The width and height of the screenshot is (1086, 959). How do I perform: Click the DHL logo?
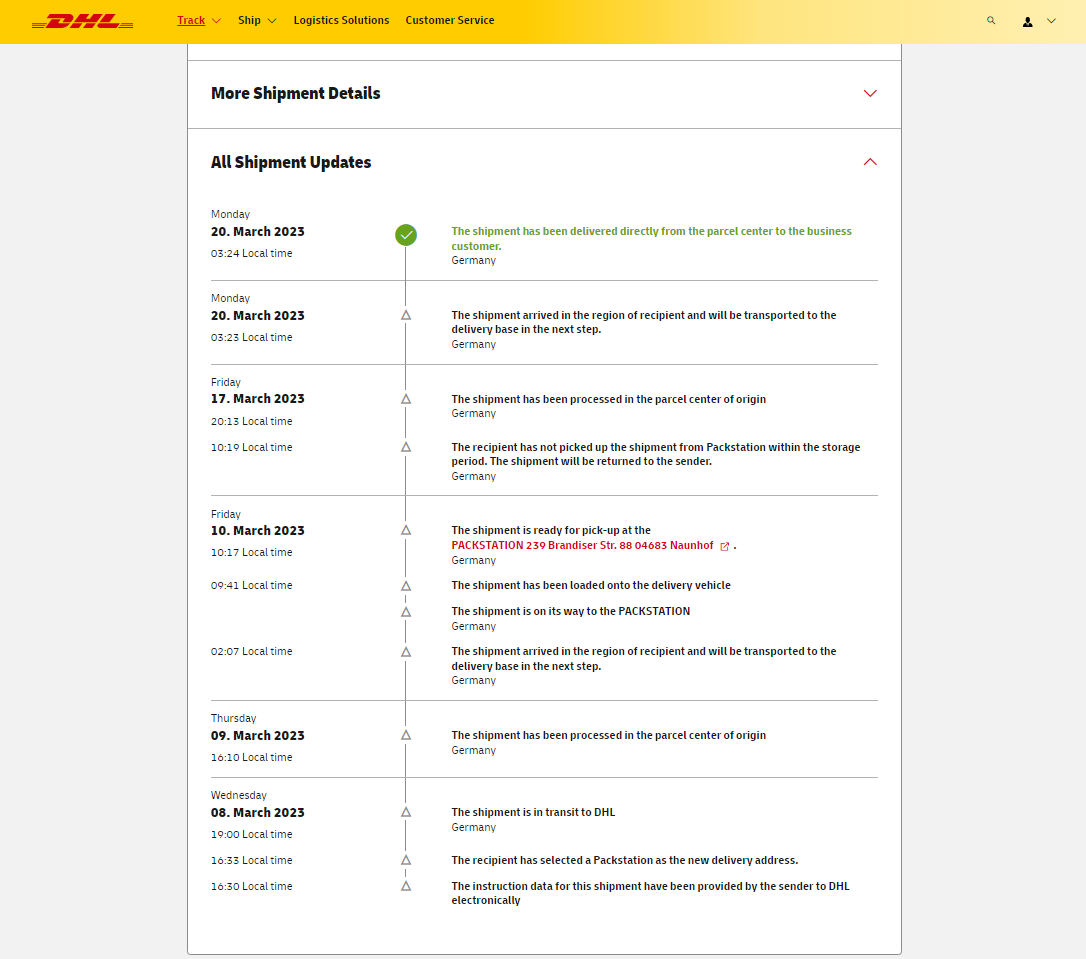tap(82, 21)
